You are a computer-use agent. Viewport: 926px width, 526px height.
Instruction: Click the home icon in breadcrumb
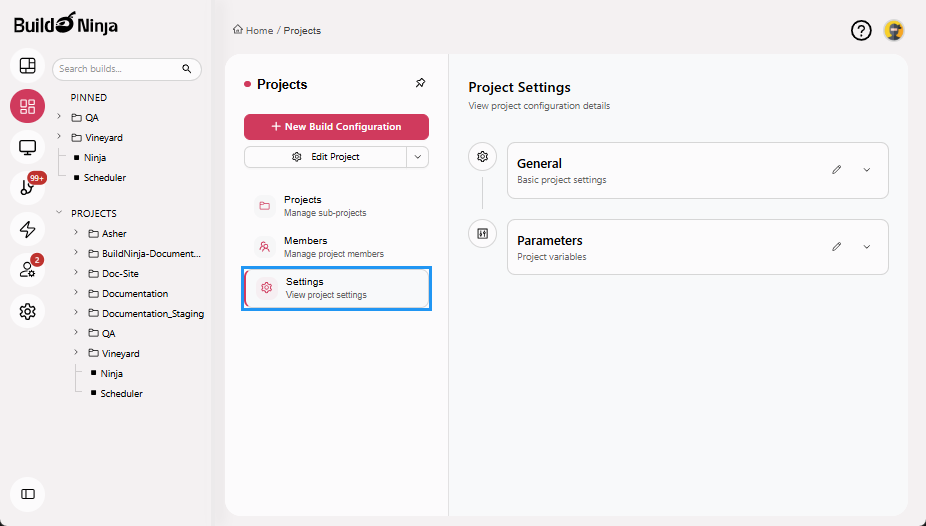coord(237,30)
